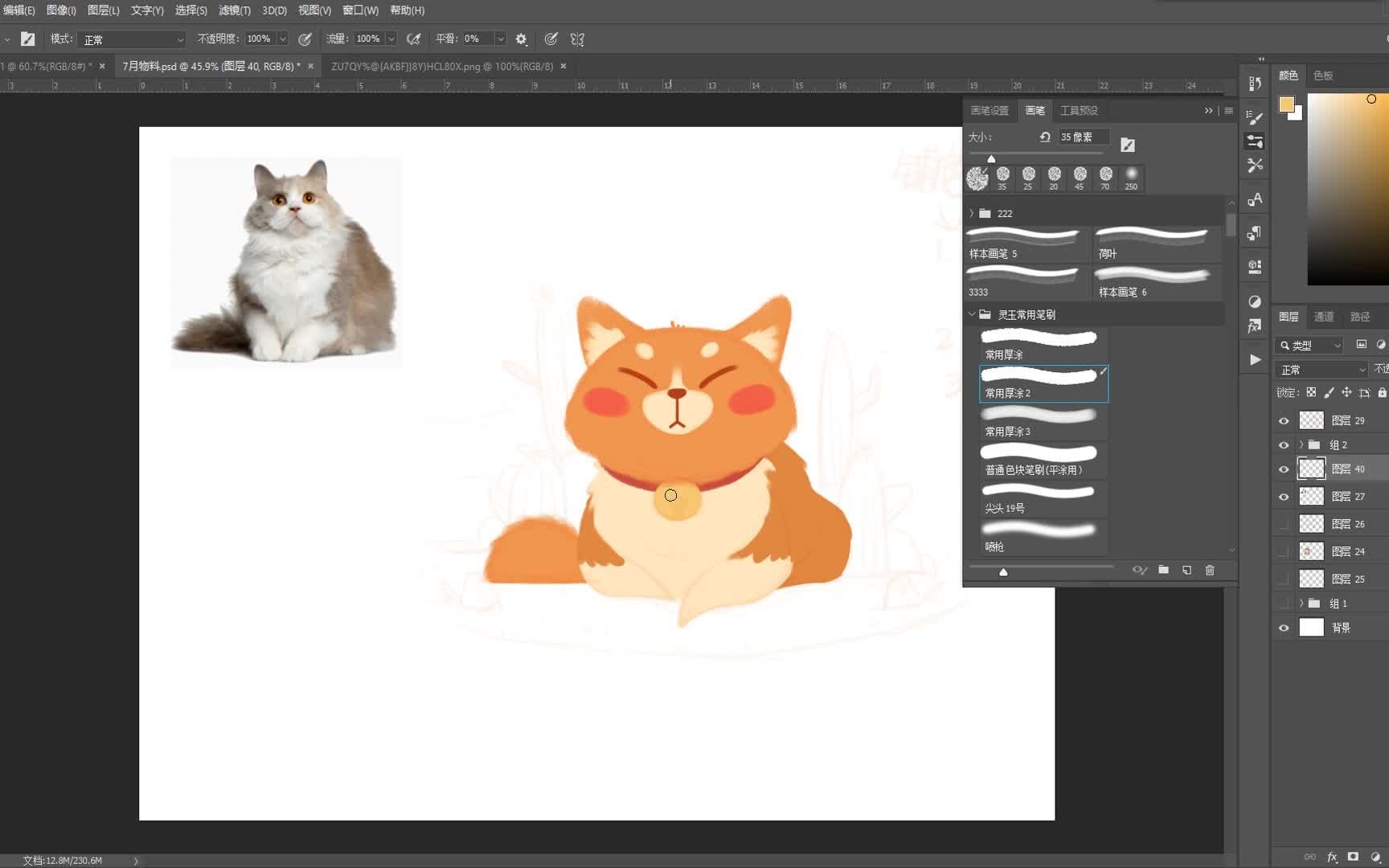Open flow 流量 dropdown arrow
This screenshot has width=1389, height=868.
(x=391, y=39)
